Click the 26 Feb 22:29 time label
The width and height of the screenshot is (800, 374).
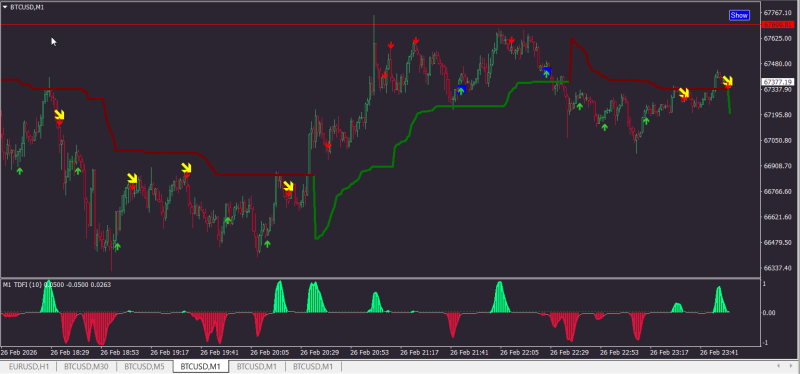coord(570,352)
